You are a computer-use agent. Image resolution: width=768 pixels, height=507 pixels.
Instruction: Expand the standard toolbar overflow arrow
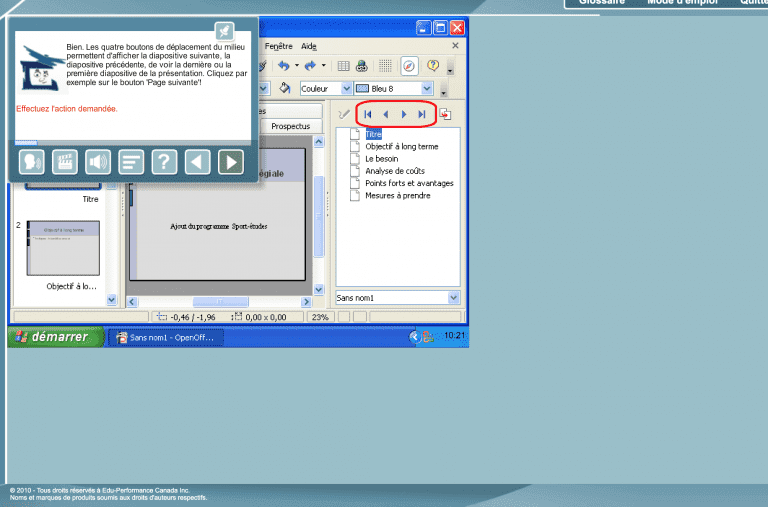(x=450, y=70)
